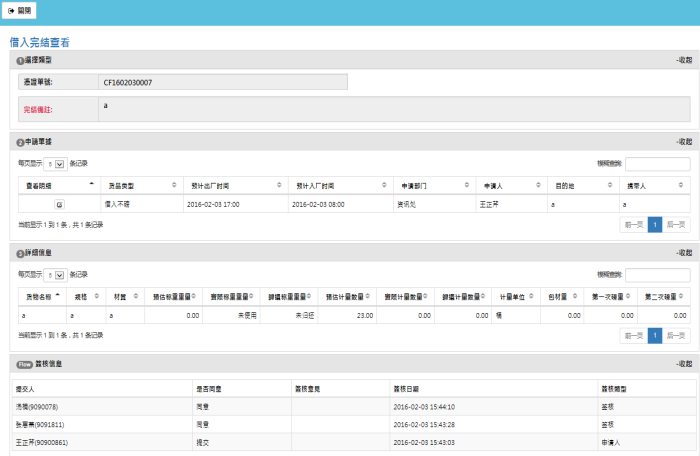Click 后一页 next page in 詳細信息 table
Image resolution: width=700 pixels, height=456 pixels.
tap(676, 336)
